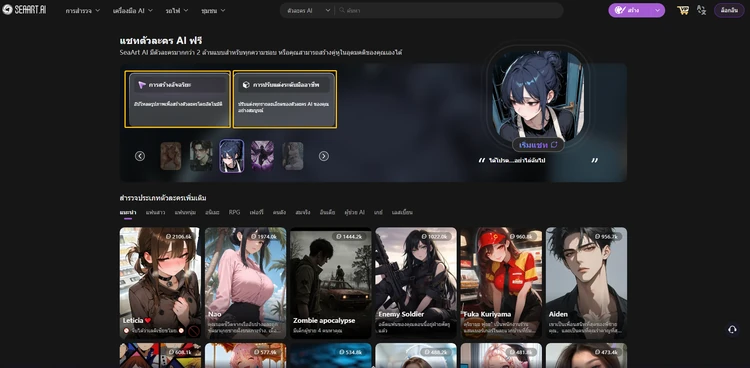This screenshot has width=750, height=368.
Task: Open the SeaArt AI logo home link
Action: 24,10
